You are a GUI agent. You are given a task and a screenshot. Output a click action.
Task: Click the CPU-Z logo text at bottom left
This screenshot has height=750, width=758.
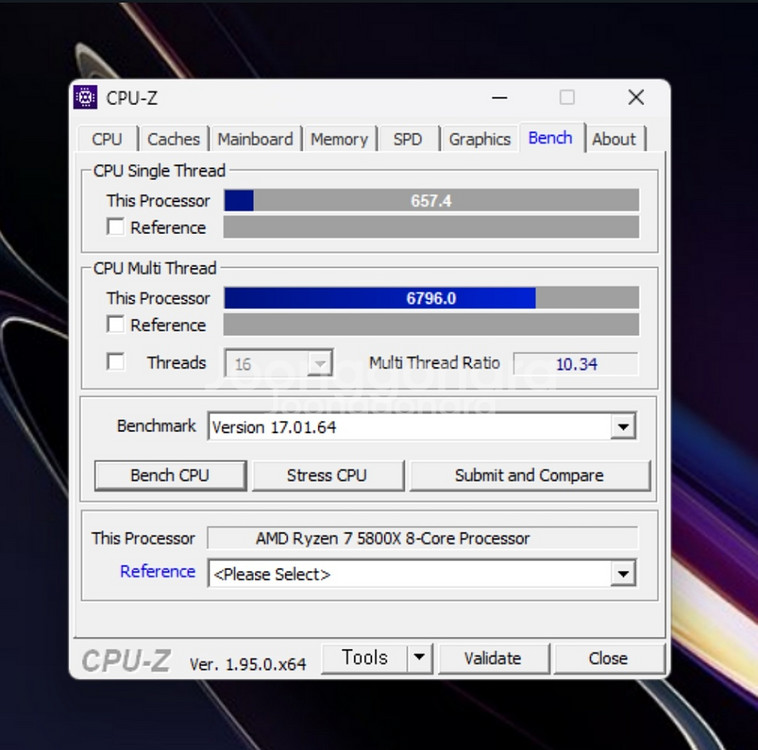pyautogui.click(x=126, y=661)
